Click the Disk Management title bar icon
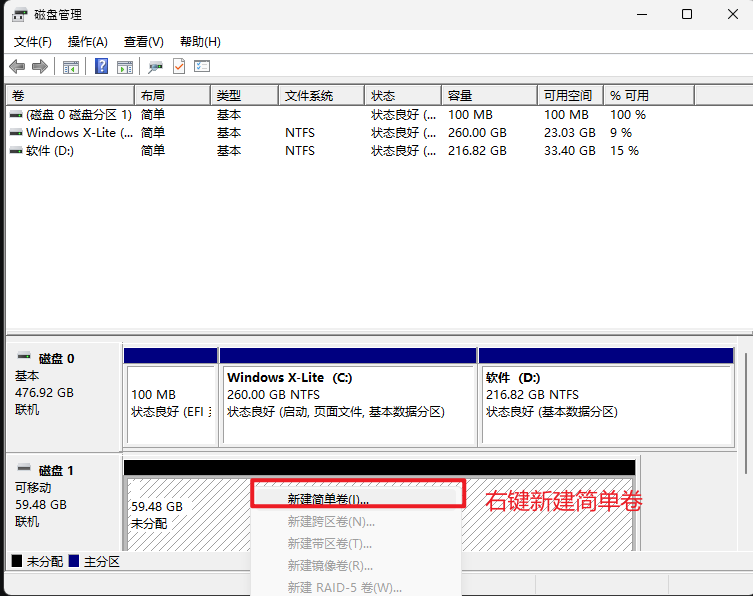Screen dimensions: 753x596 [19, 14]
